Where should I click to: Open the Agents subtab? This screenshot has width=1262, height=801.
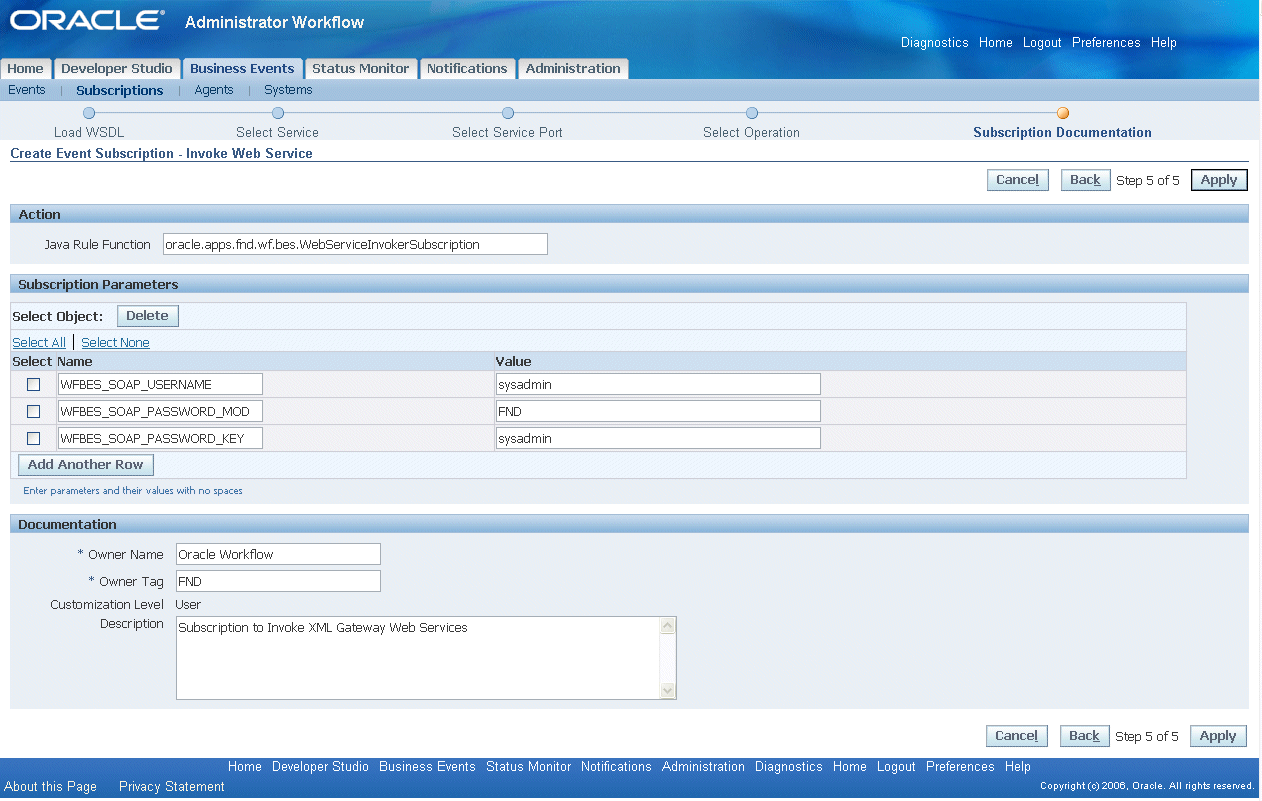coord(214,90)
